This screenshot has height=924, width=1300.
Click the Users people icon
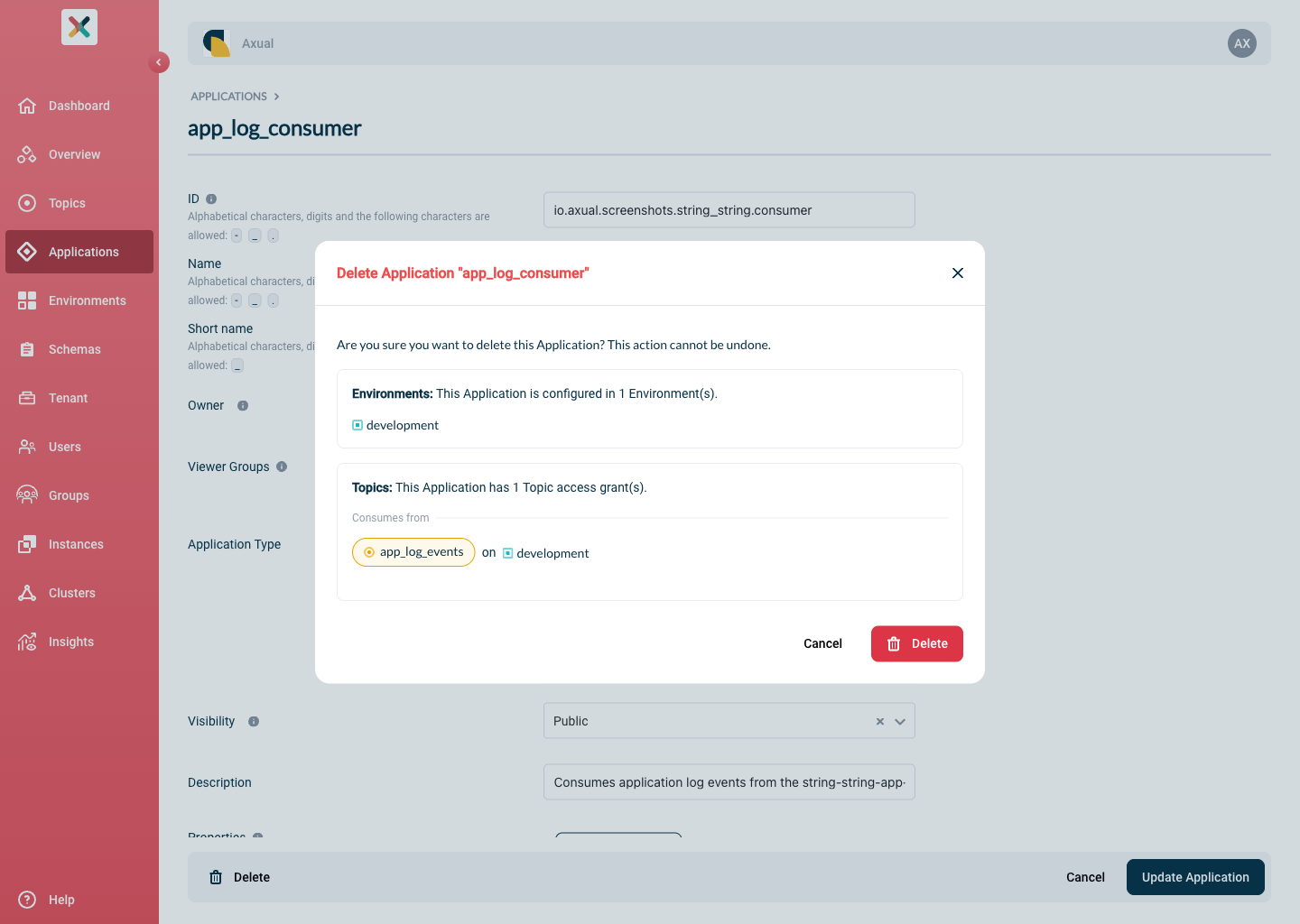(x=27, y=447)
